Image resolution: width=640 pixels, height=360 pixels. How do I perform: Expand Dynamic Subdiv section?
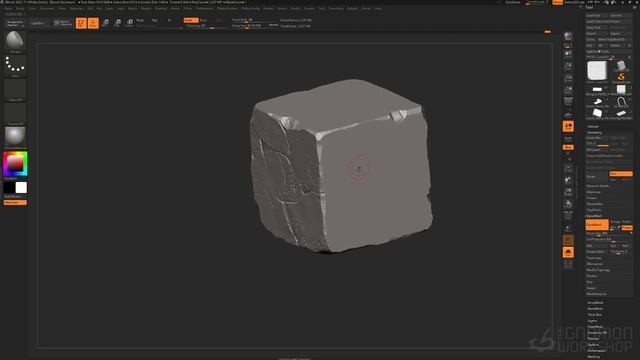(x=598, y=186)
